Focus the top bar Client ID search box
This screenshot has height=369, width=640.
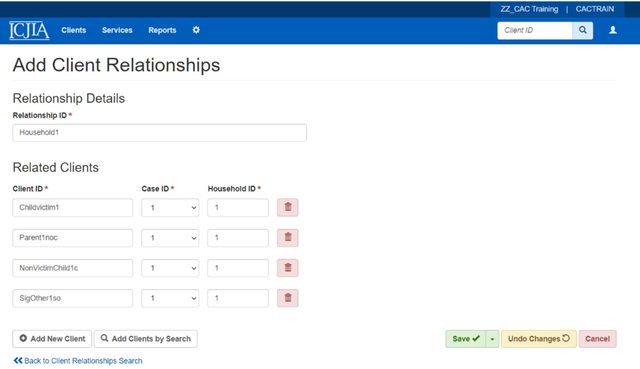[x=535, y=30]
